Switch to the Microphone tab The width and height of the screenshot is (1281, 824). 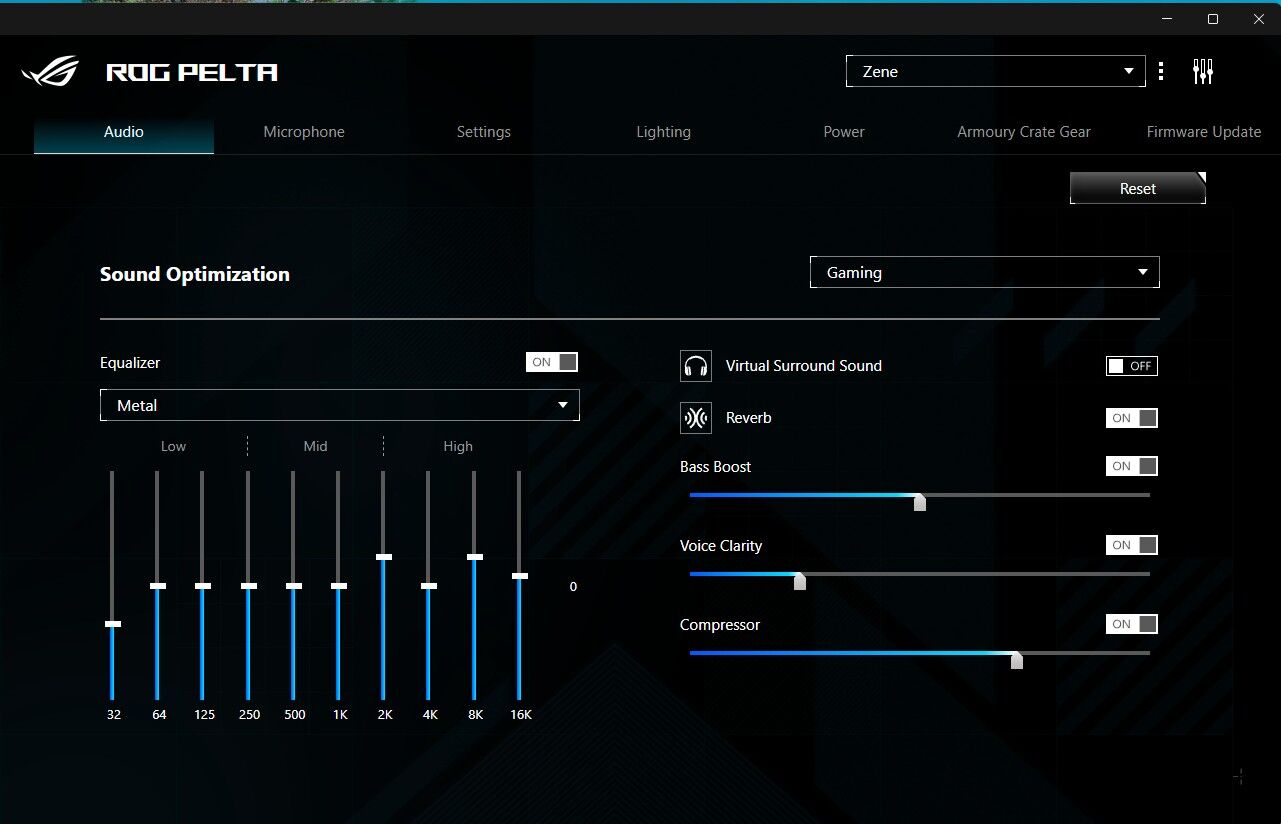[x=304, y=132]
